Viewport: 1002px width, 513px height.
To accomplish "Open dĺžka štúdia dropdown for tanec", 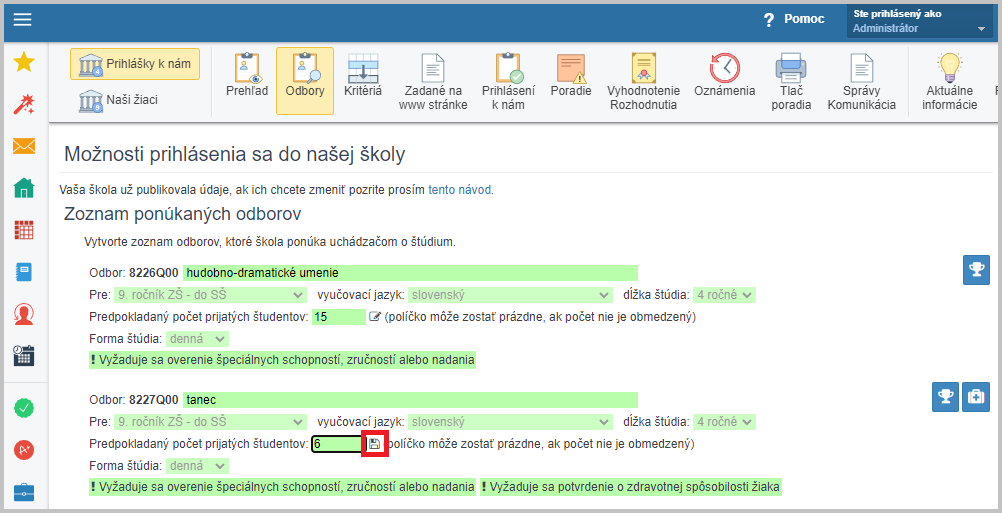I will tap(724, 422).
